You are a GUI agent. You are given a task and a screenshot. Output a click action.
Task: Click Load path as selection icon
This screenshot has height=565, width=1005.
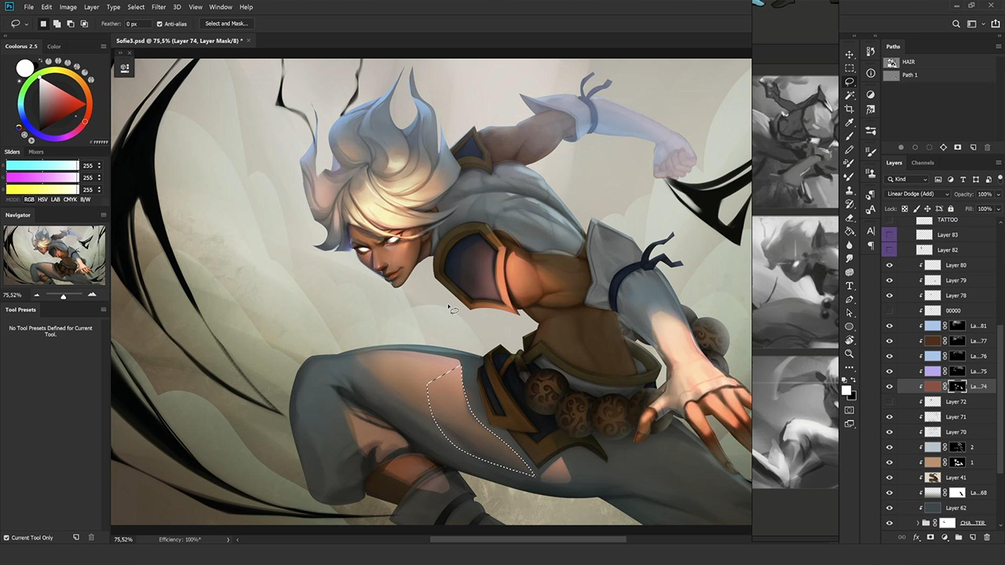click(x=929, y=147)
